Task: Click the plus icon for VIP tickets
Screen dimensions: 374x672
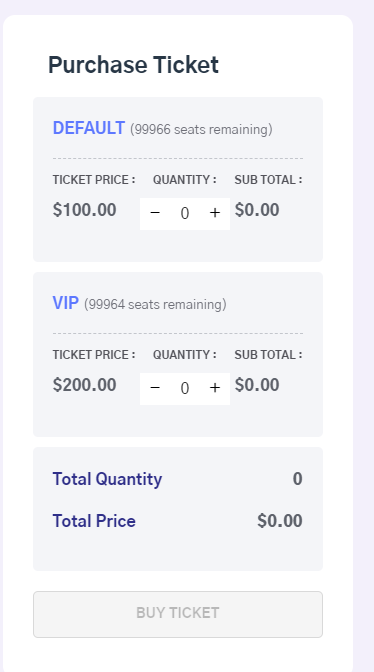Action: tap(215, 388)
